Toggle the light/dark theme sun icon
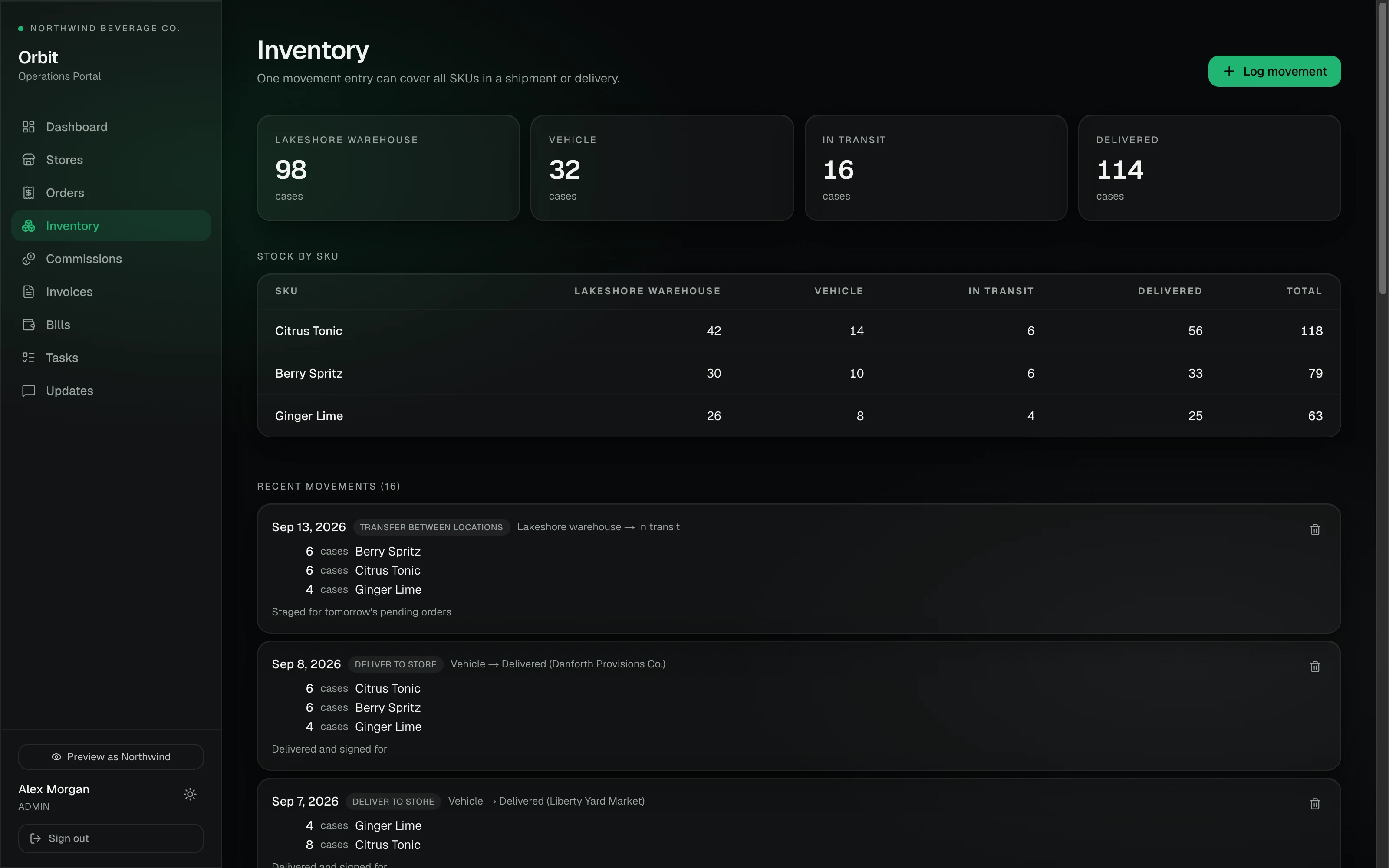This screenshot has width=1389, height=868. pos(190,795)
